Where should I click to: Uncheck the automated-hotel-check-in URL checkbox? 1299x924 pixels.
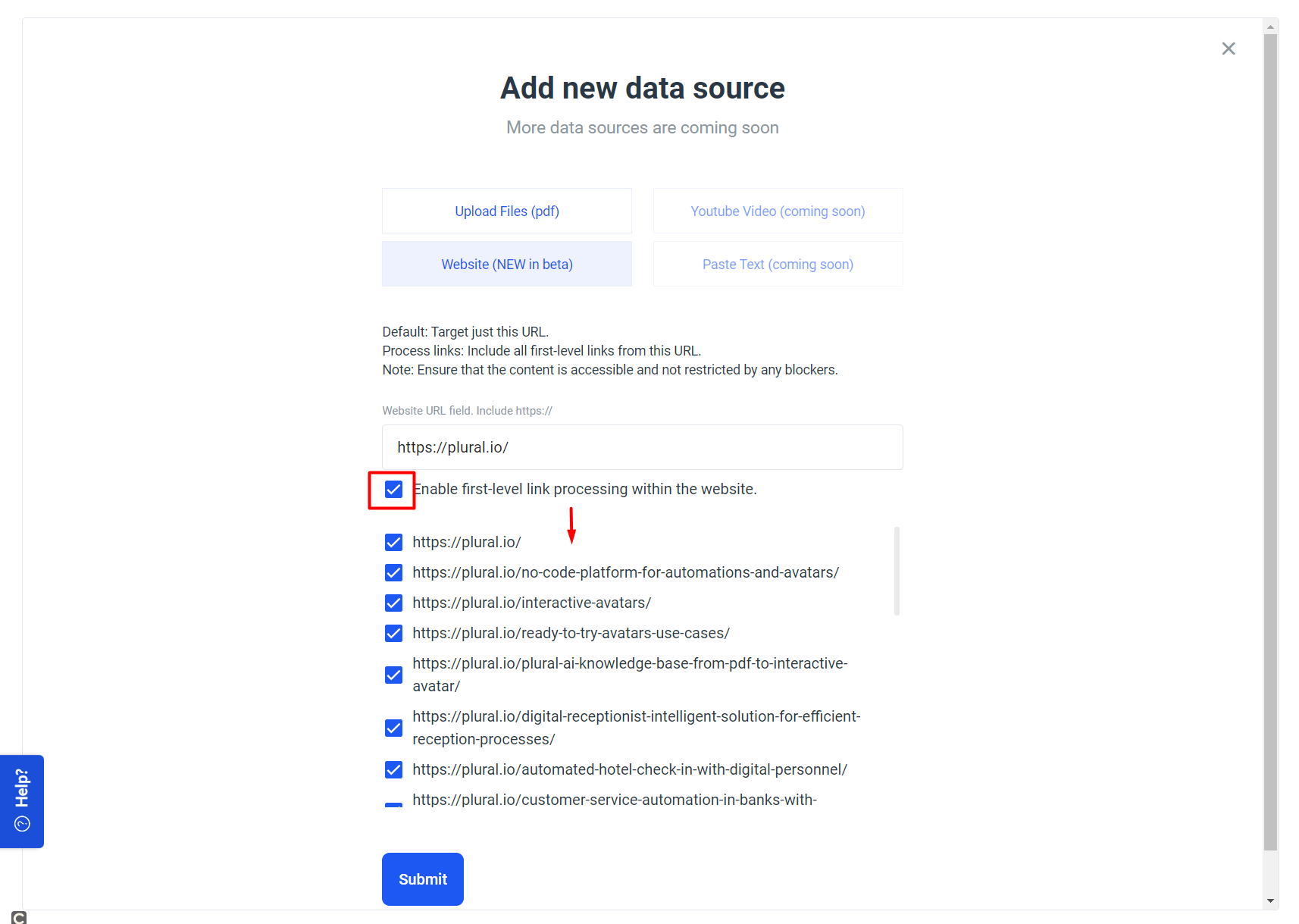(x=393, y=770)
